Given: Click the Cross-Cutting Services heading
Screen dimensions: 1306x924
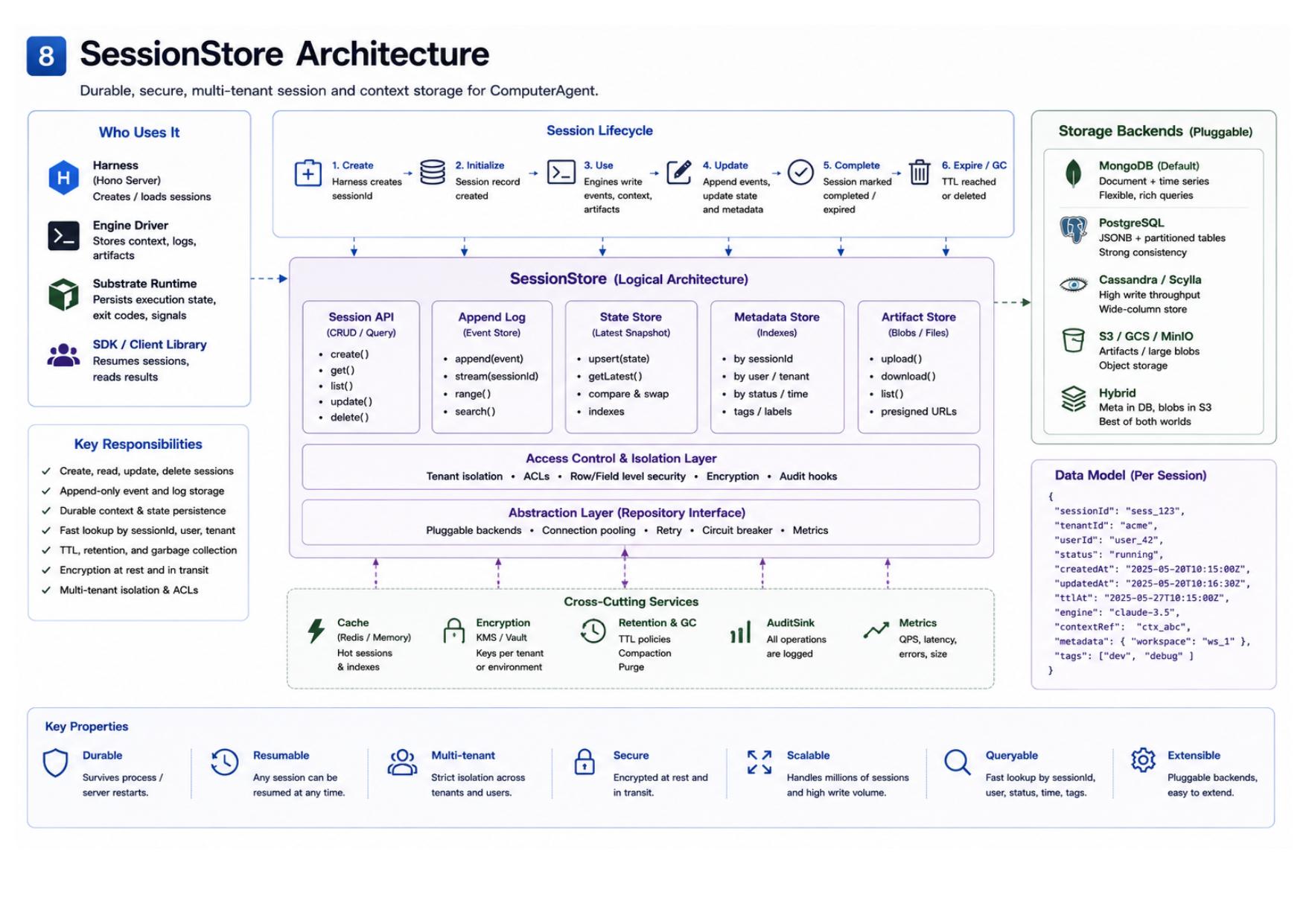Looking at the screenshot, I should coord(631,602).
